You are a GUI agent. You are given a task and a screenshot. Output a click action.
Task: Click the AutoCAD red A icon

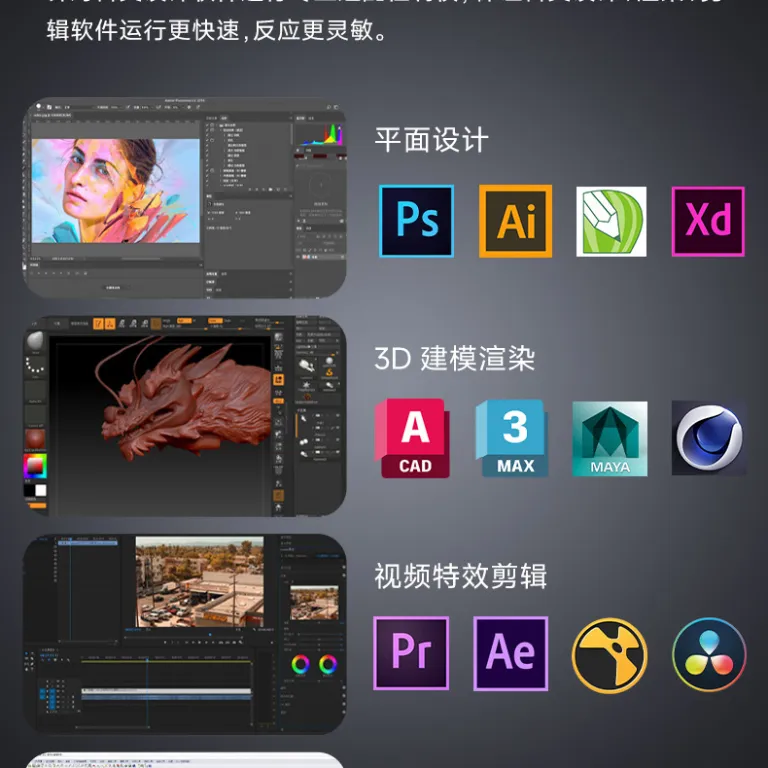click(412, 438)
